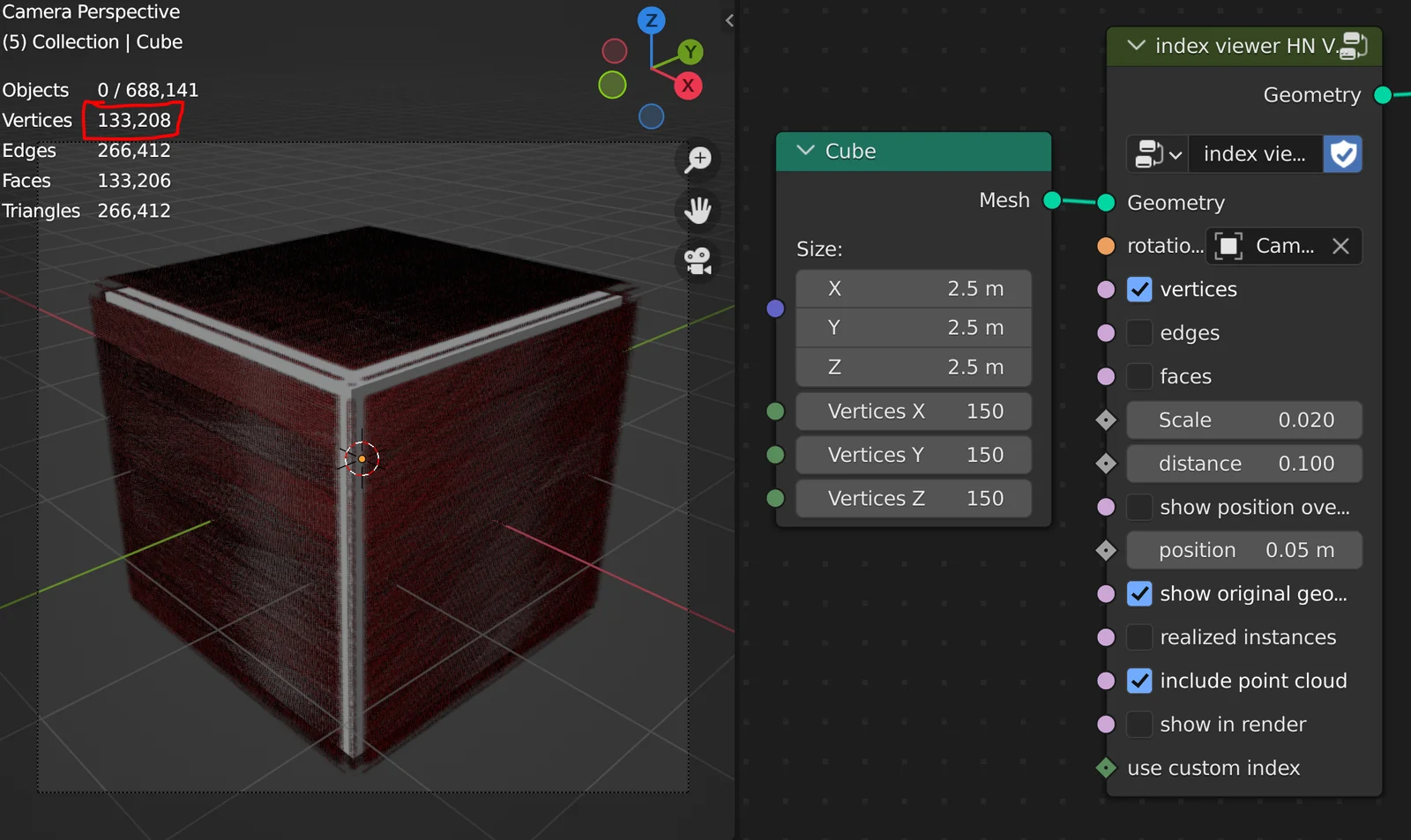
Task: Toggle sidebar with the small arrow
Action: tap(729, 20)
